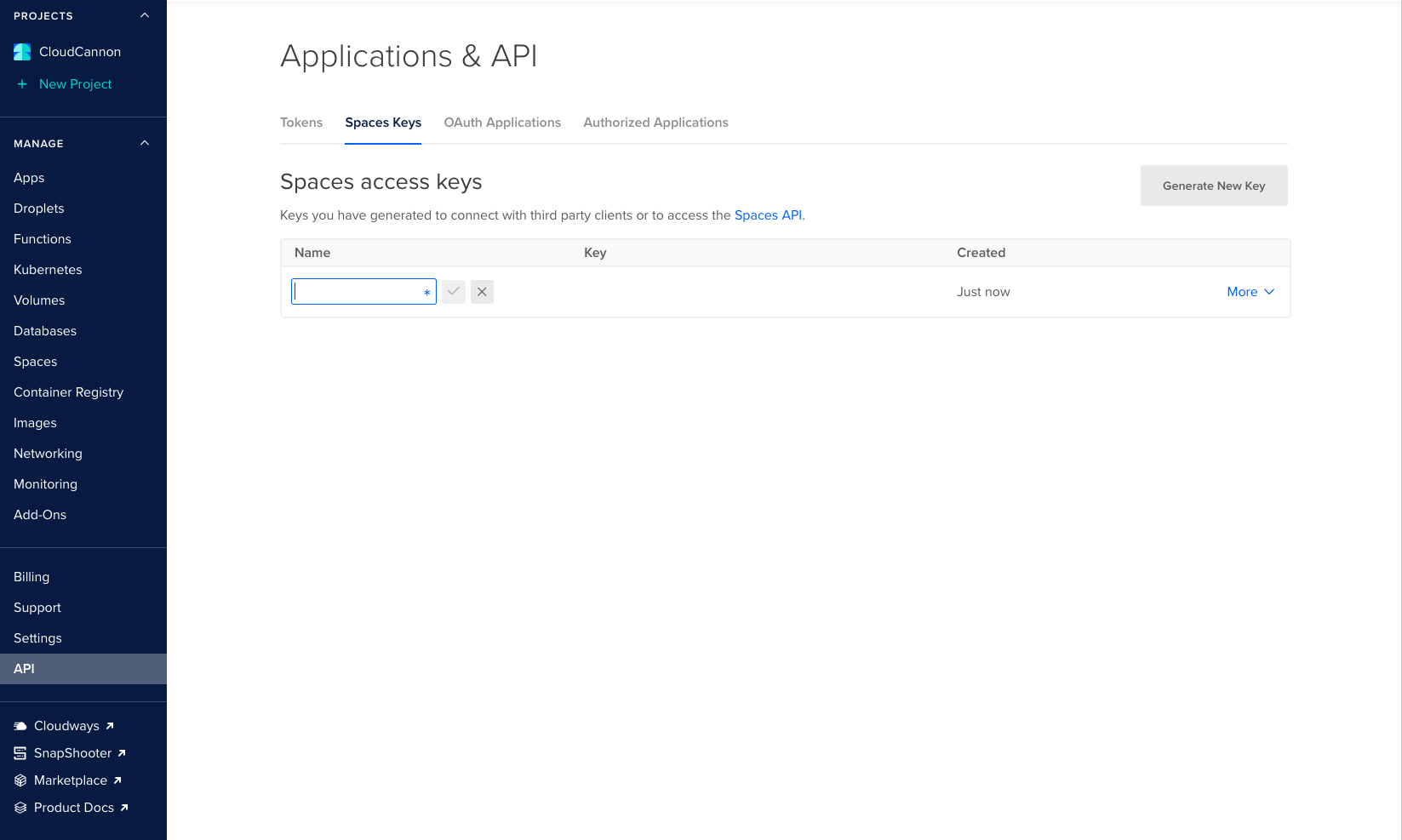
Task: Switch to the Authorized Applications tab
Action: 655,123
